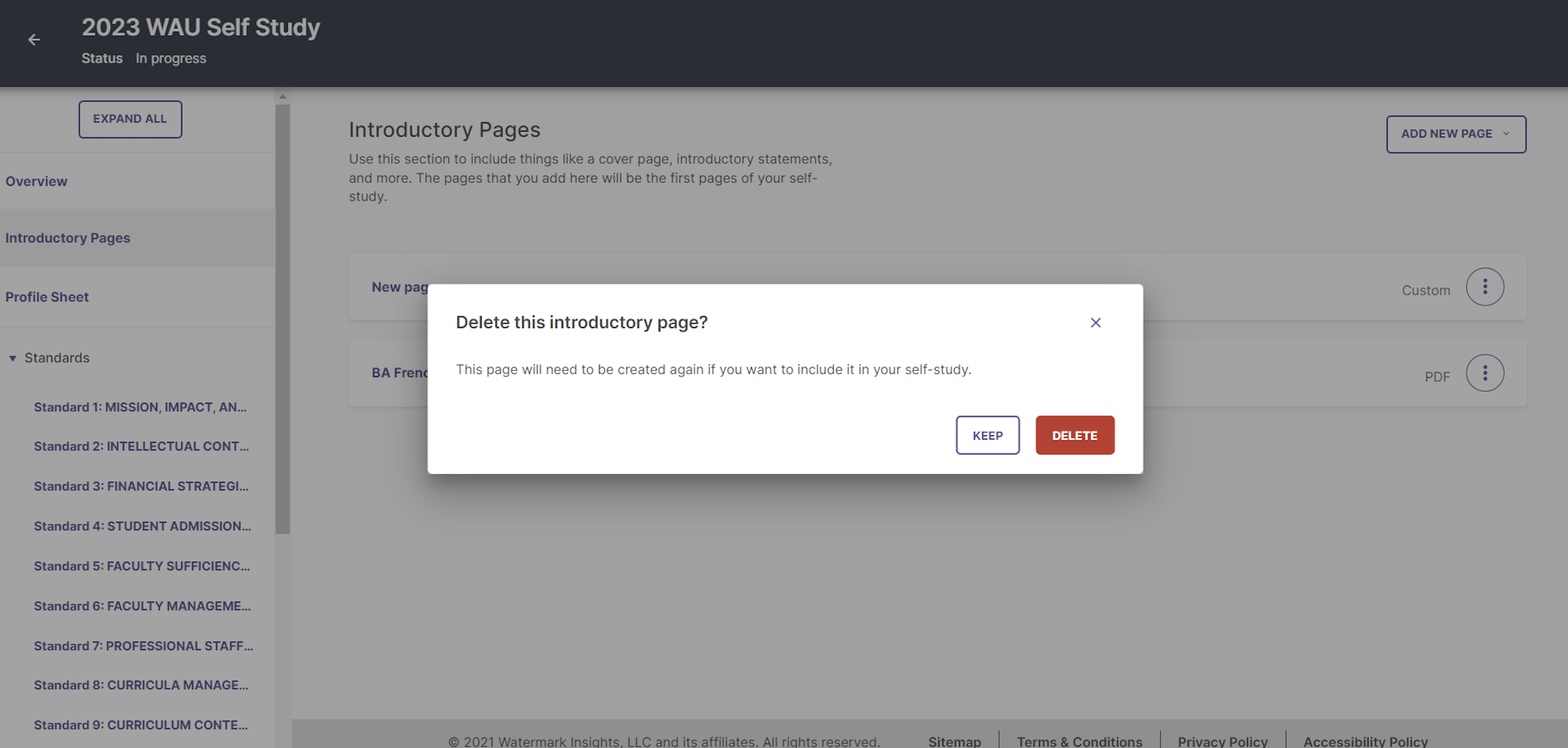
Task: Open Standard 7: PROFESSIONAL STAFF...
Action: [144, 645]
